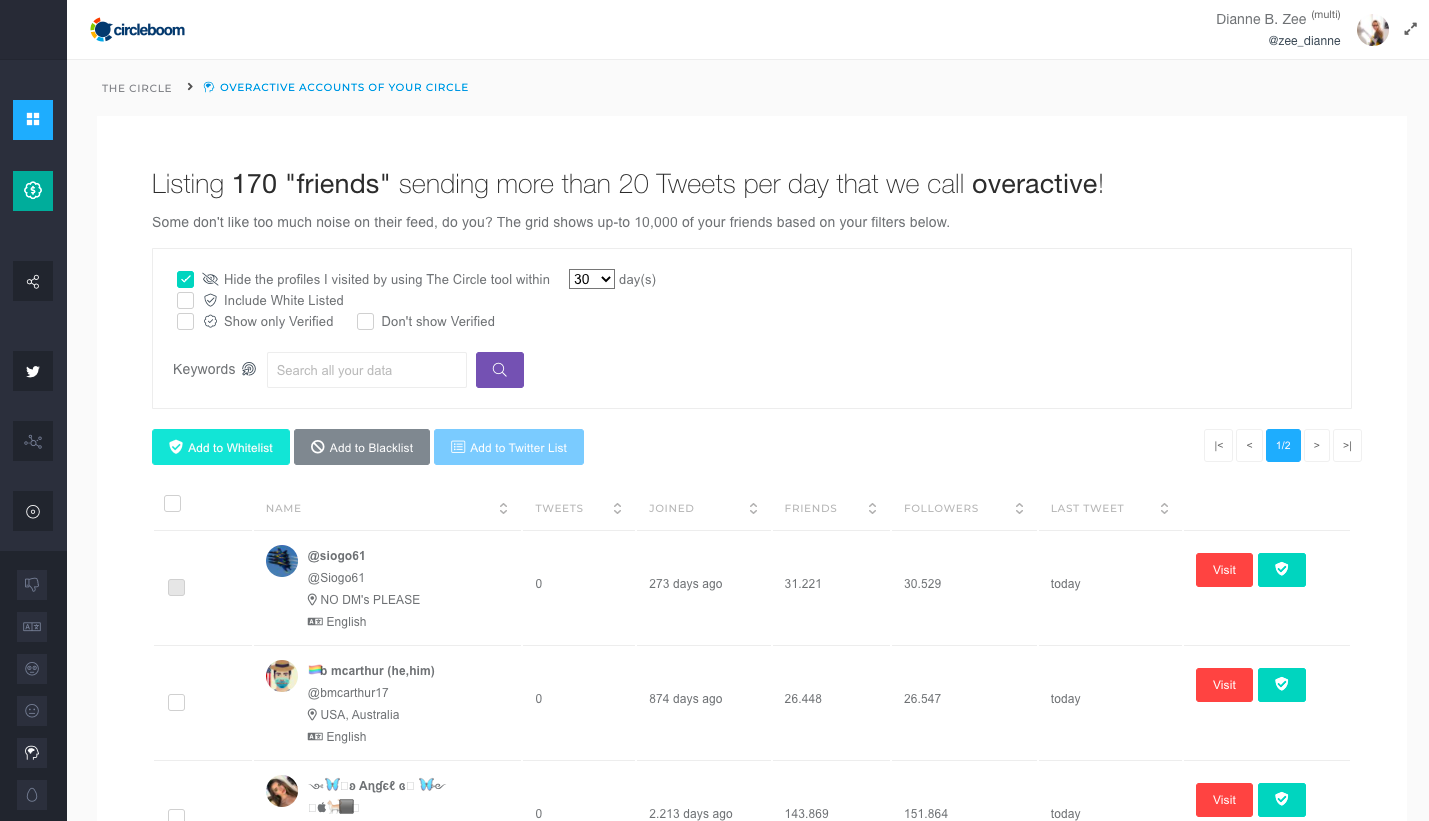The image size is (1429, 821).
Task: Check the Show only Verified option
Action: (185, 321)
